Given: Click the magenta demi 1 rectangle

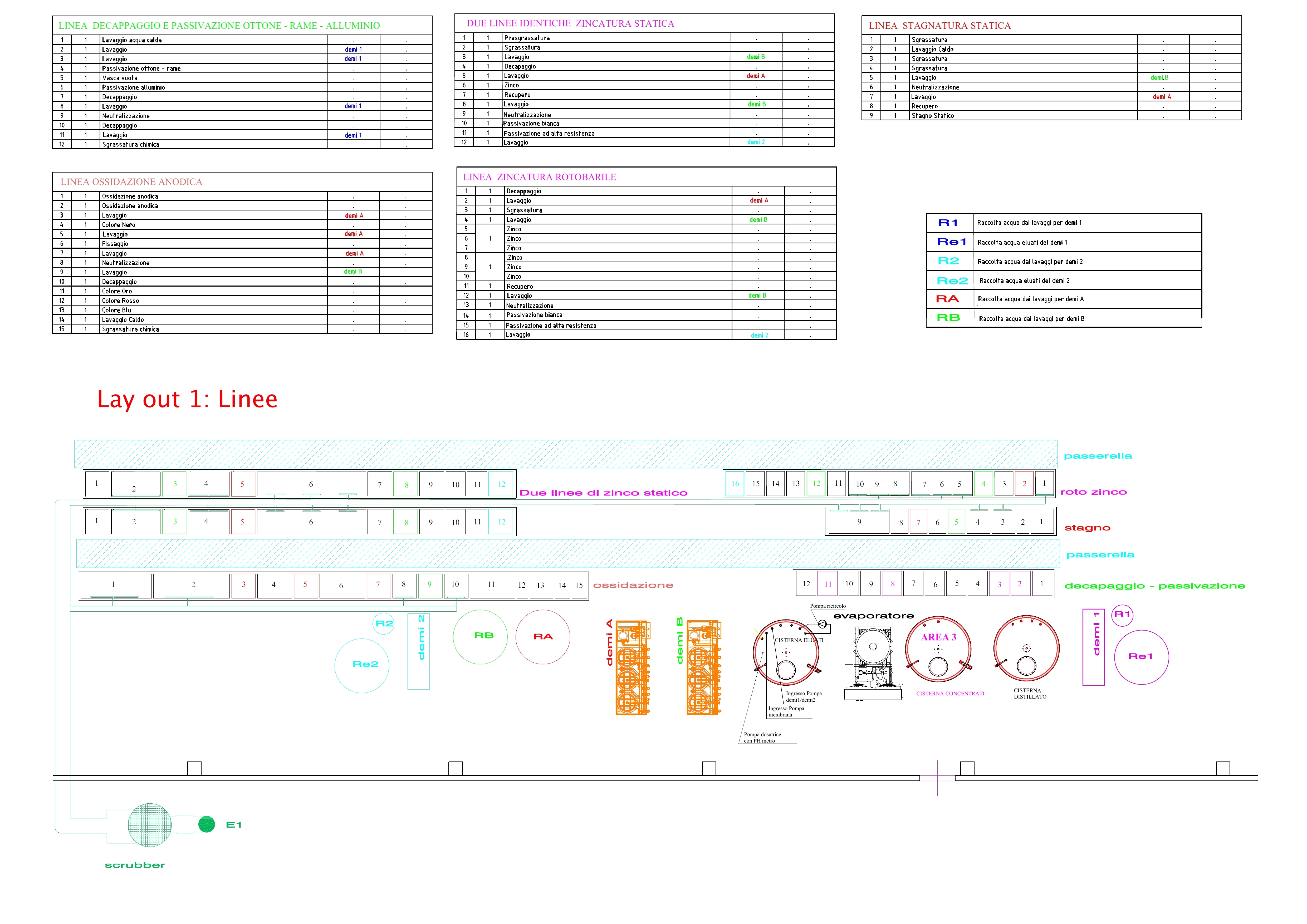Looking at the screenshot, I should click(1094, 647).
